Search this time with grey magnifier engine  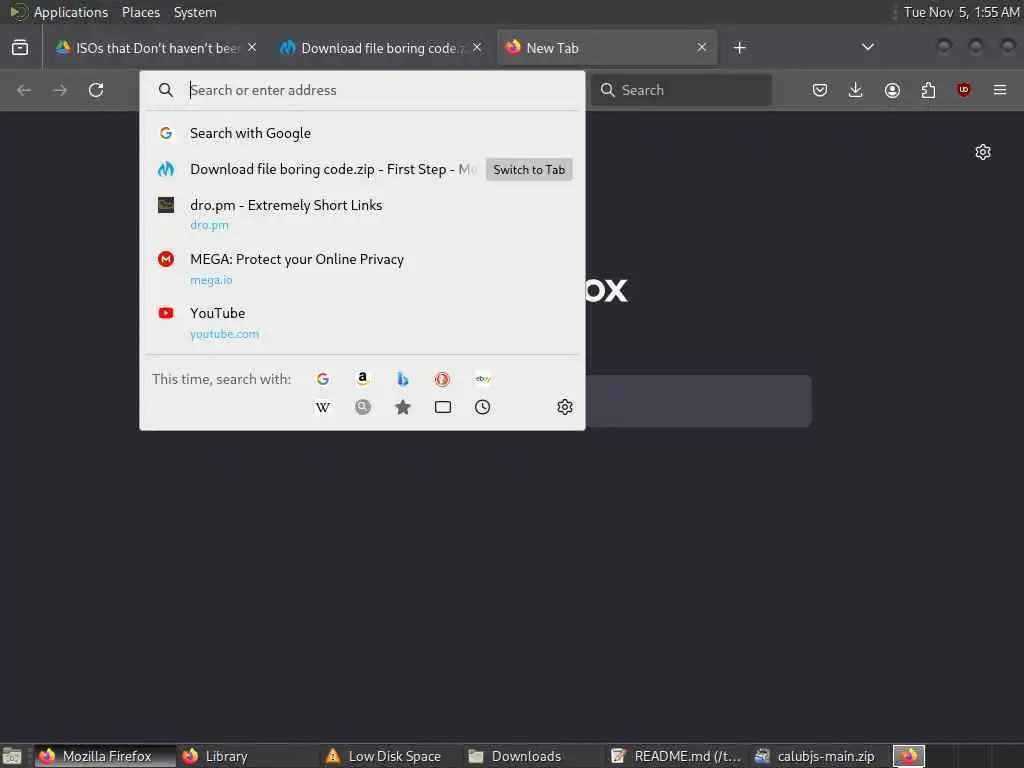(x=362, y=408)
